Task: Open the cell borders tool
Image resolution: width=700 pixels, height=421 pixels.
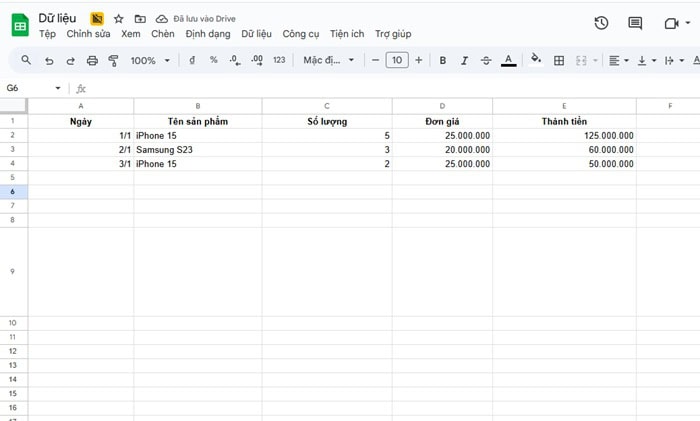Action: tap(559, 61)
